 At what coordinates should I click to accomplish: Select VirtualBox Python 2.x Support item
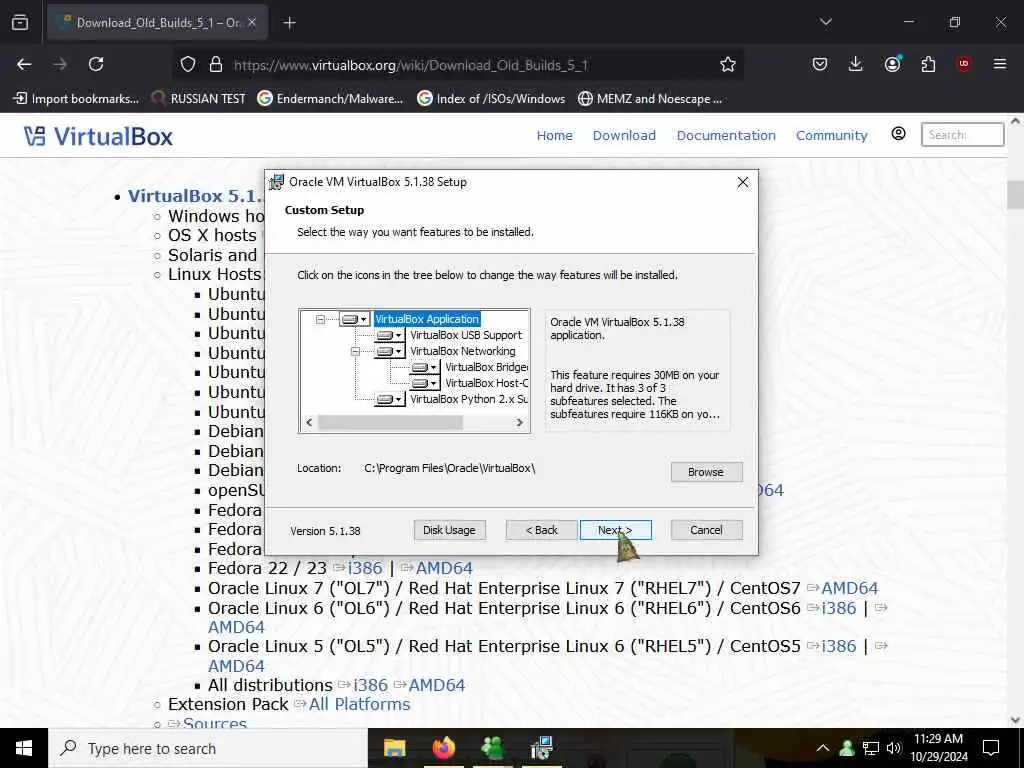[x=469, y=399]
